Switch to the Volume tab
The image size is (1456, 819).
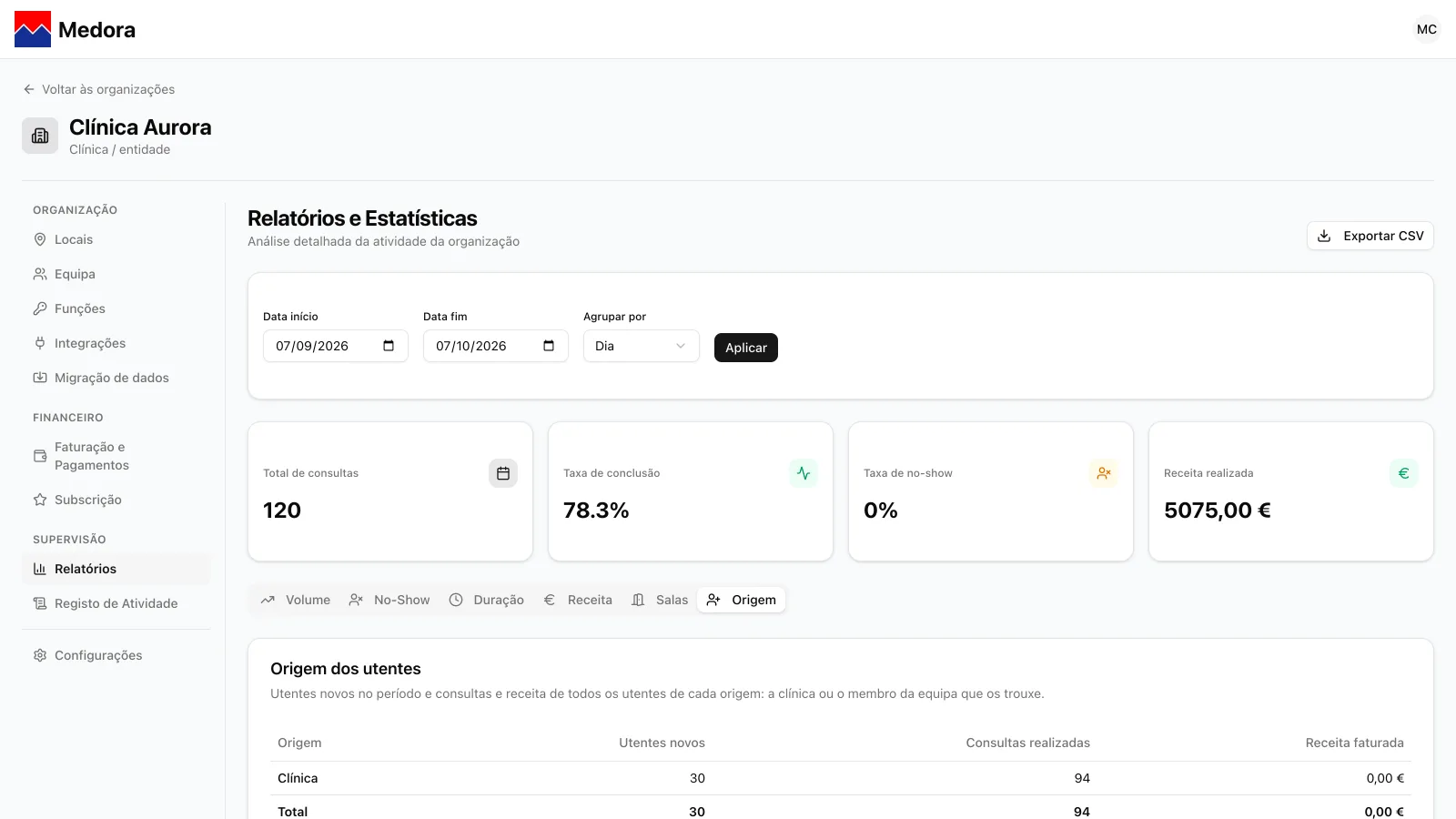(x=296, y=600)
